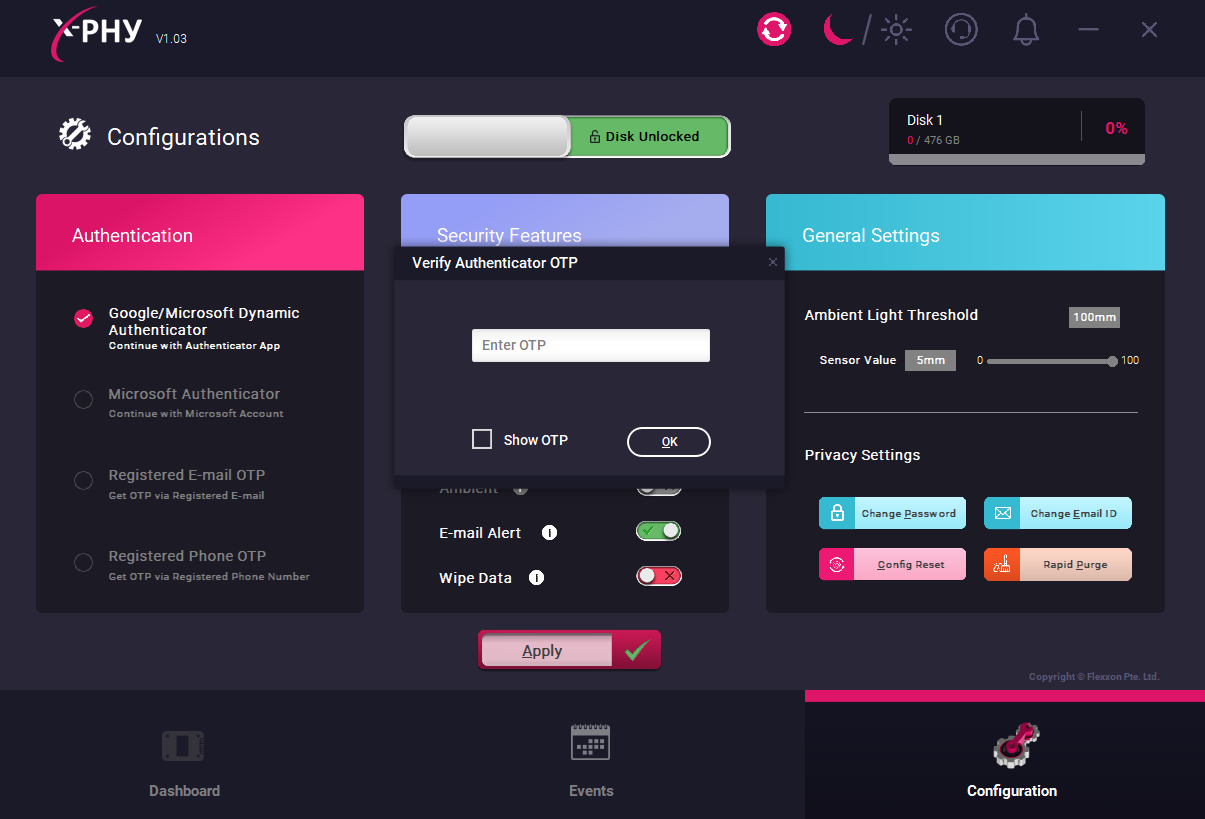Click the Ambient Light Threshold slider handle
This screenshot has width=1205, height=819.
click(1112, 361)
